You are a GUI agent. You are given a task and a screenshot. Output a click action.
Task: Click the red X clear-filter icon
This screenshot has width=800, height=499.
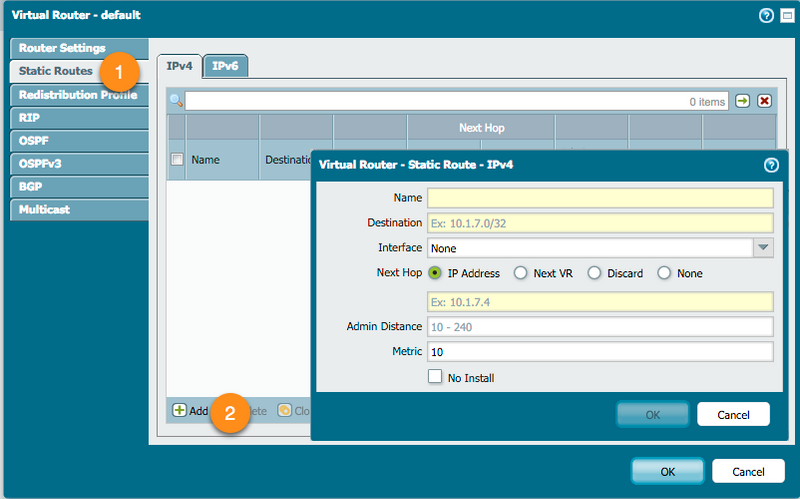coord(764,101)
